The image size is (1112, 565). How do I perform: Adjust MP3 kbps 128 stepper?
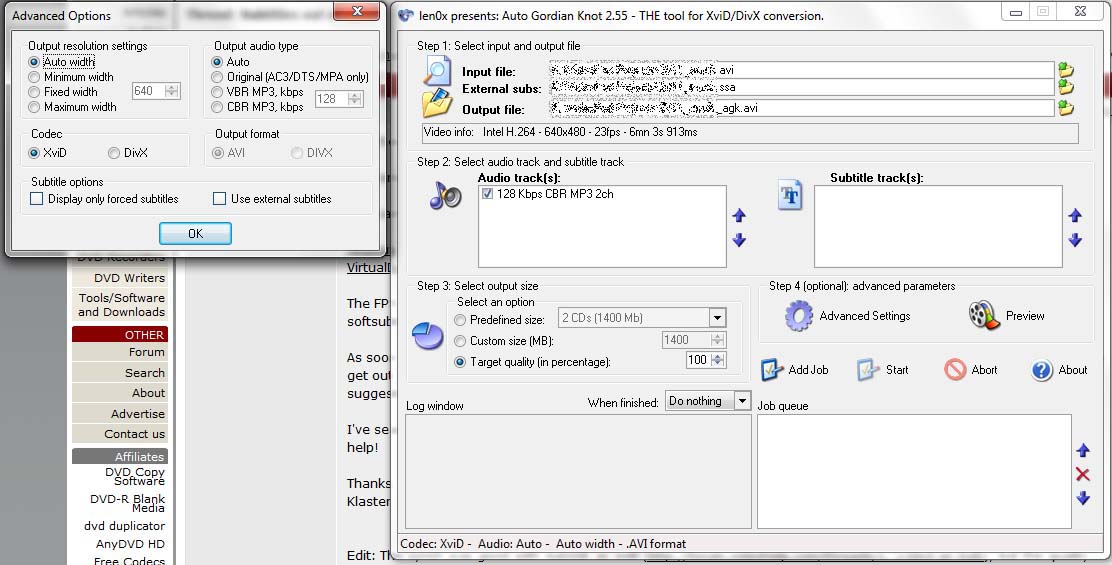[355, 99]
